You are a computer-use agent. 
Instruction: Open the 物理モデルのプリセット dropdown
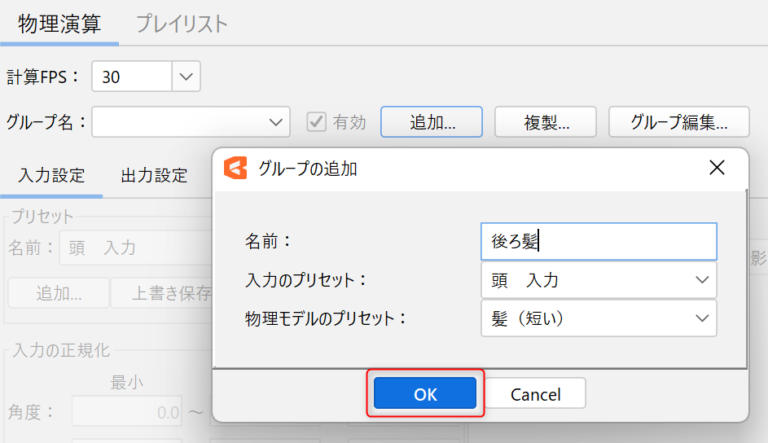click(597, 318)
